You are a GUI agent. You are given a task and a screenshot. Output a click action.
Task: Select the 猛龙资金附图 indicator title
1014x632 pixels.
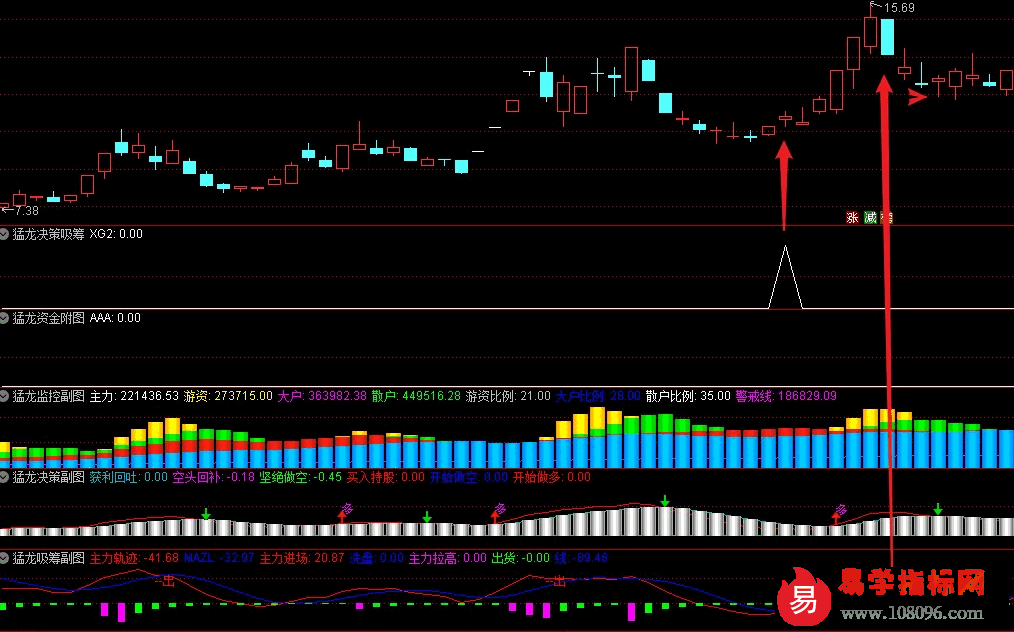click(49, 318)
